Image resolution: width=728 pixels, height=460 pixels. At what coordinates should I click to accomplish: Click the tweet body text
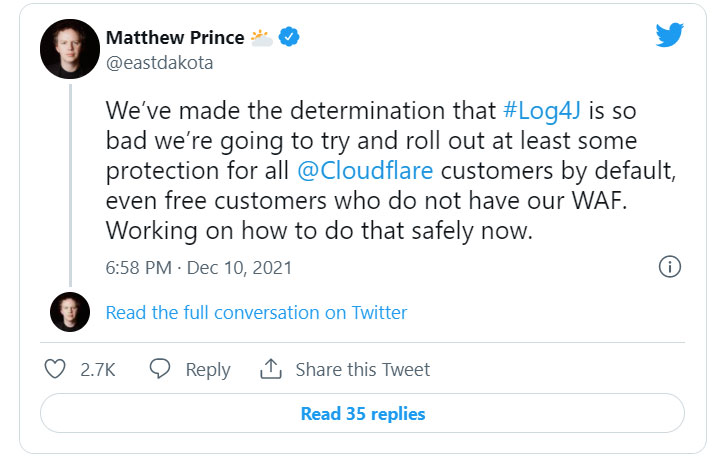coord(370,170)
